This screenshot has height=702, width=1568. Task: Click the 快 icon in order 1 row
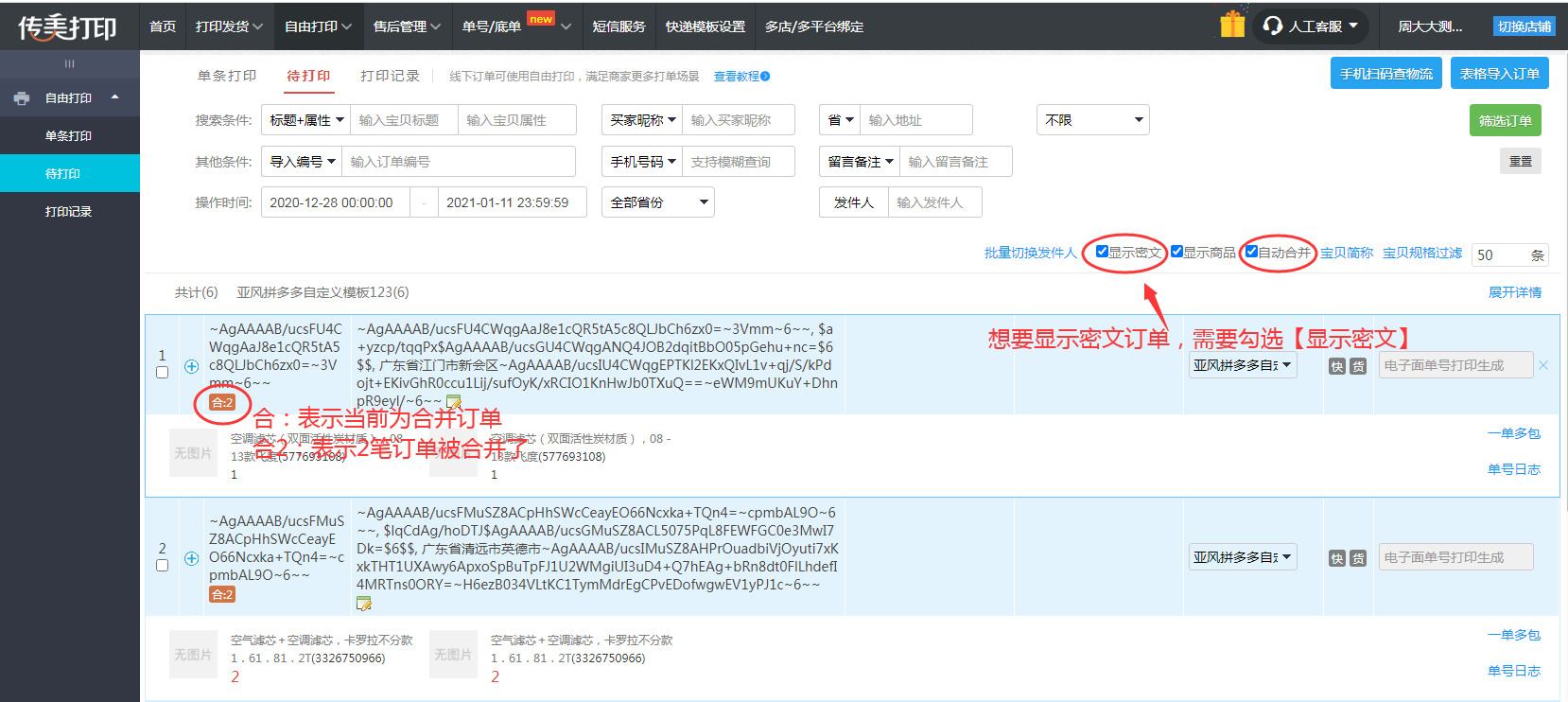tap(1336, 366)
